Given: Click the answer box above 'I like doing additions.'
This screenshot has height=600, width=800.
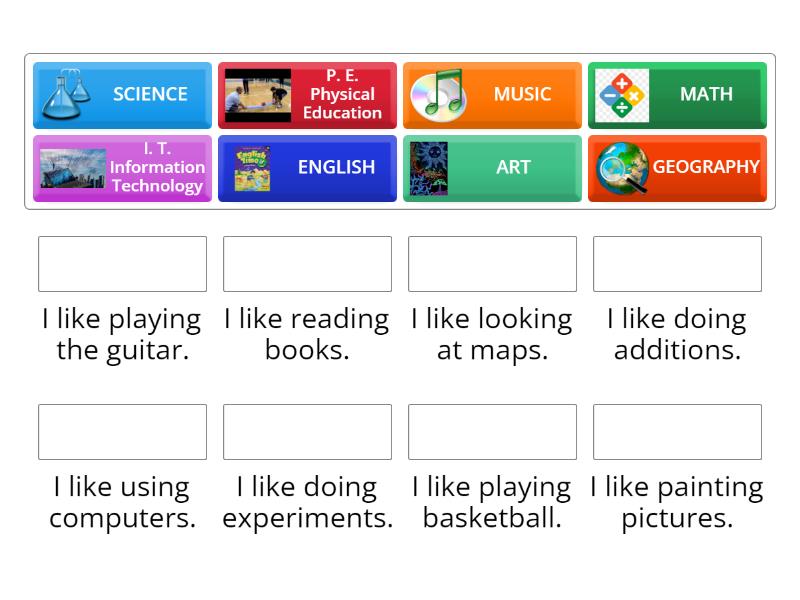Looking at the screenshot, I should (677, 263).
